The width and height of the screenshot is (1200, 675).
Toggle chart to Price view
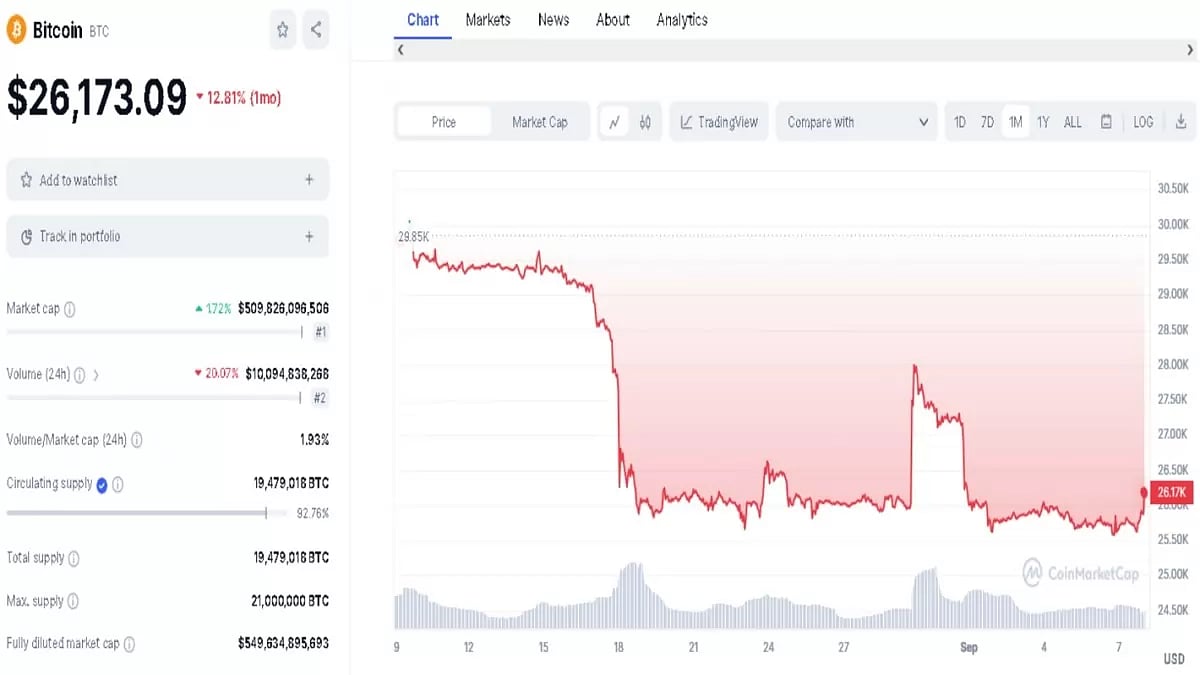tap(444, 122)
